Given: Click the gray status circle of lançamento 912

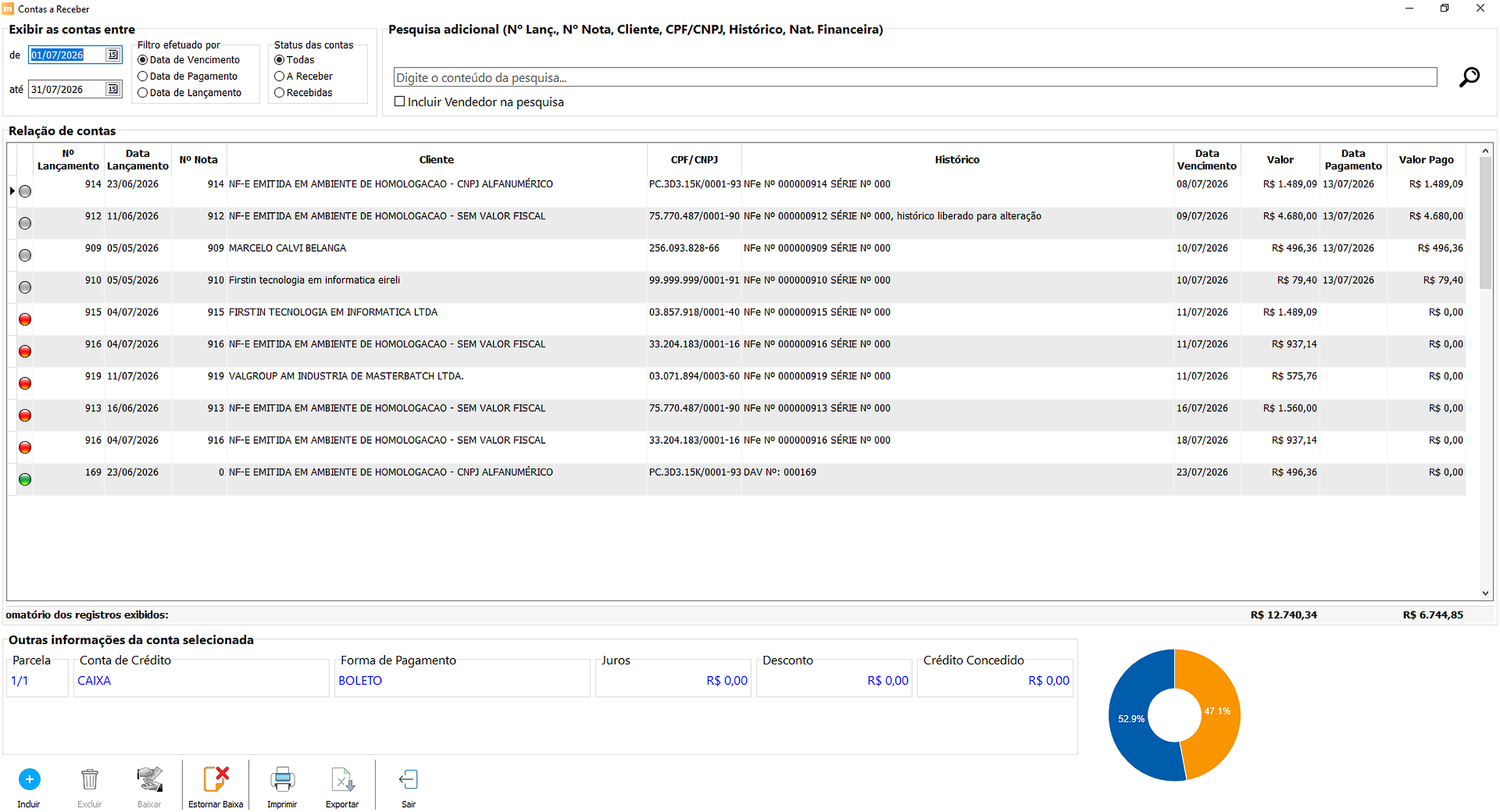Looking at the screenshot, I should pos(25,223).
